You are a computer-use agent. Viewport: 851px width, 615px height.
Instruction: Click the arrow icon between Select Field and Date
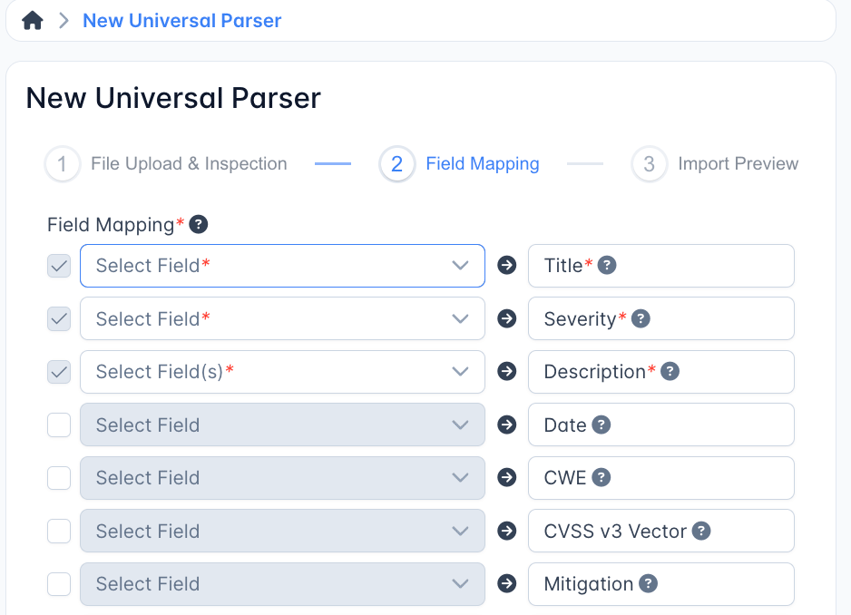point(506,424)
